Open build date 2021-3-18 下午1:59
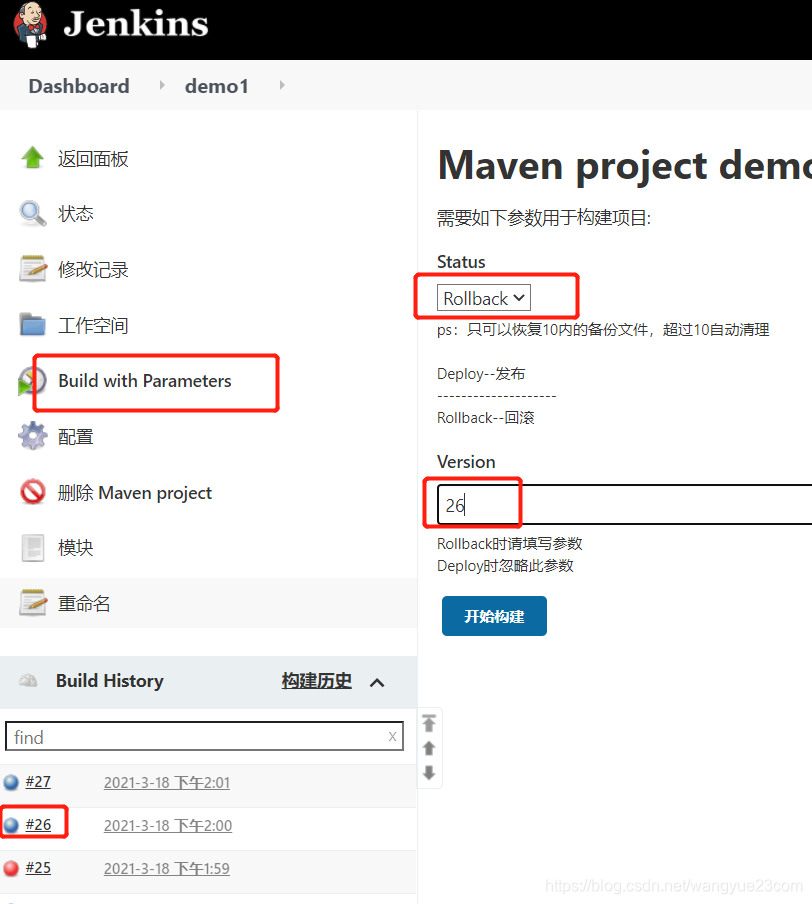Image resolution: width=812 pixels, height=904 pixels. tap(167, 868)
